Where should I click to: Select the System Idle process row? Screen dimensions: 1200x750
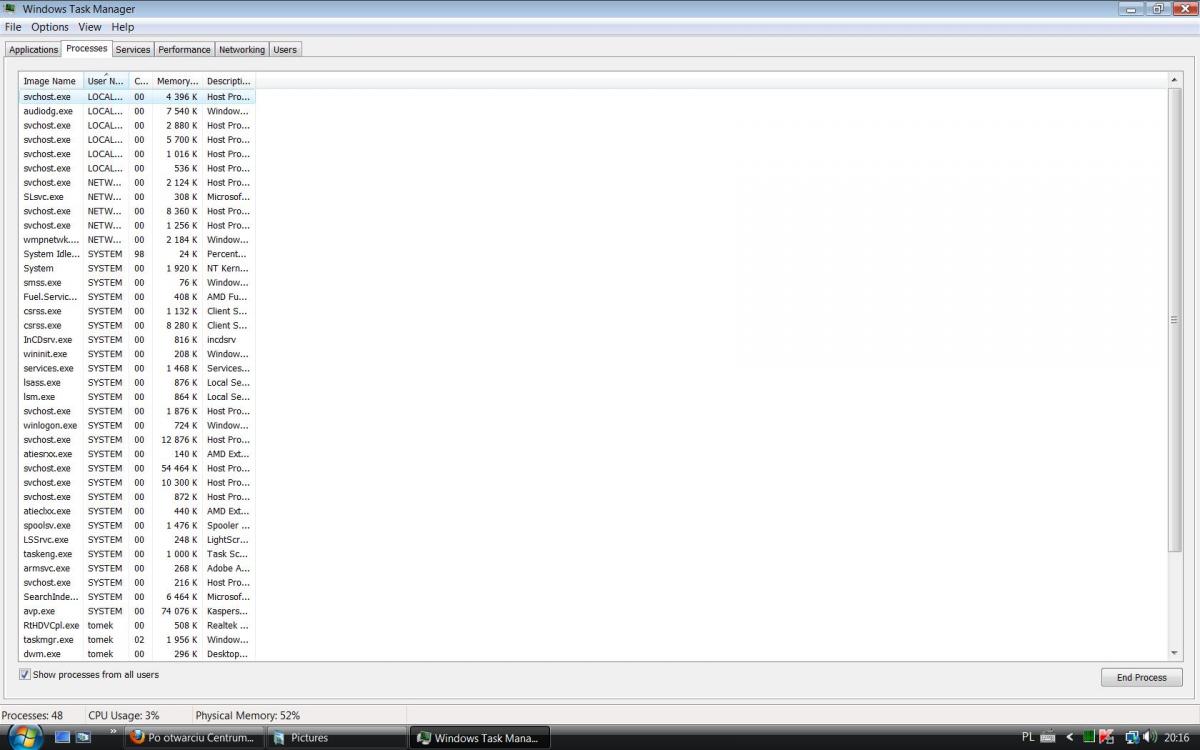pyautogui.click(x=137, y=254)
